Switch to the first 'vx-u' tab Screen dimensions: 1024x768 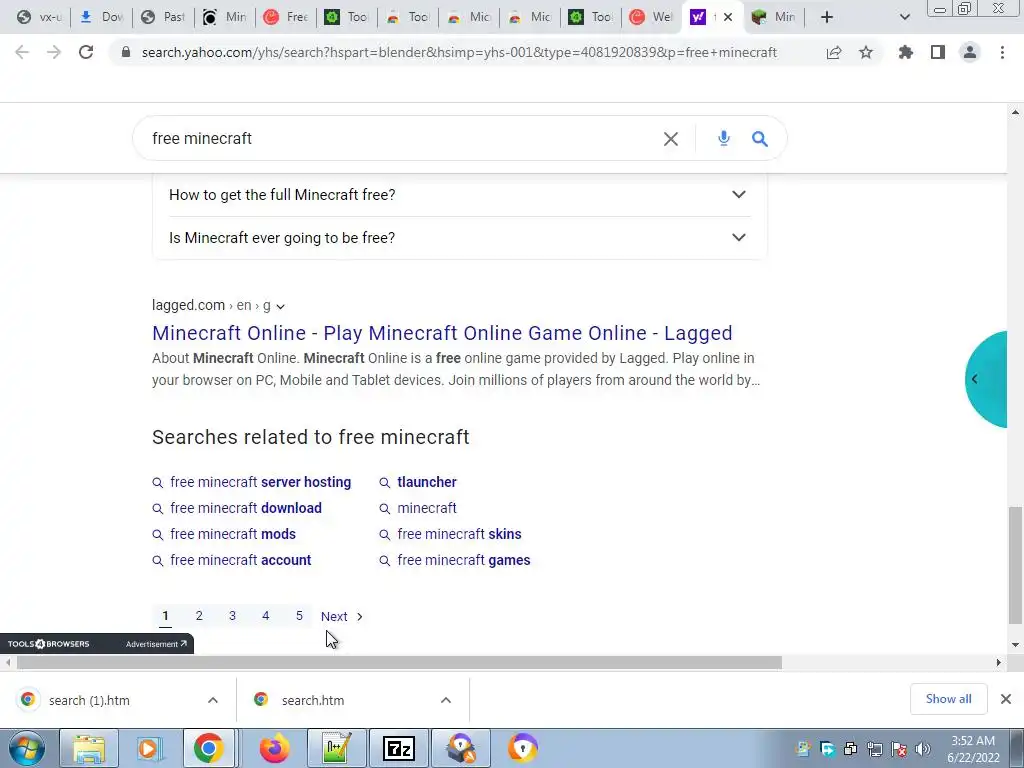[x=39, y=17]
